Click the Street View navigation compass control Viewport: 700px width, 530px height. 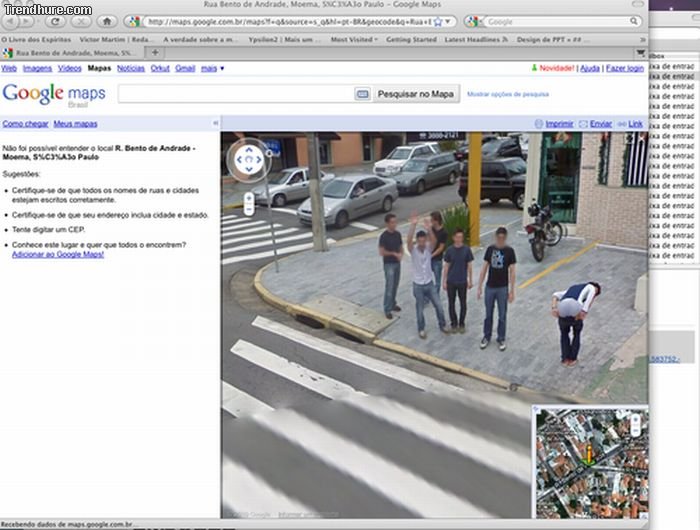[x=247, y=158]
